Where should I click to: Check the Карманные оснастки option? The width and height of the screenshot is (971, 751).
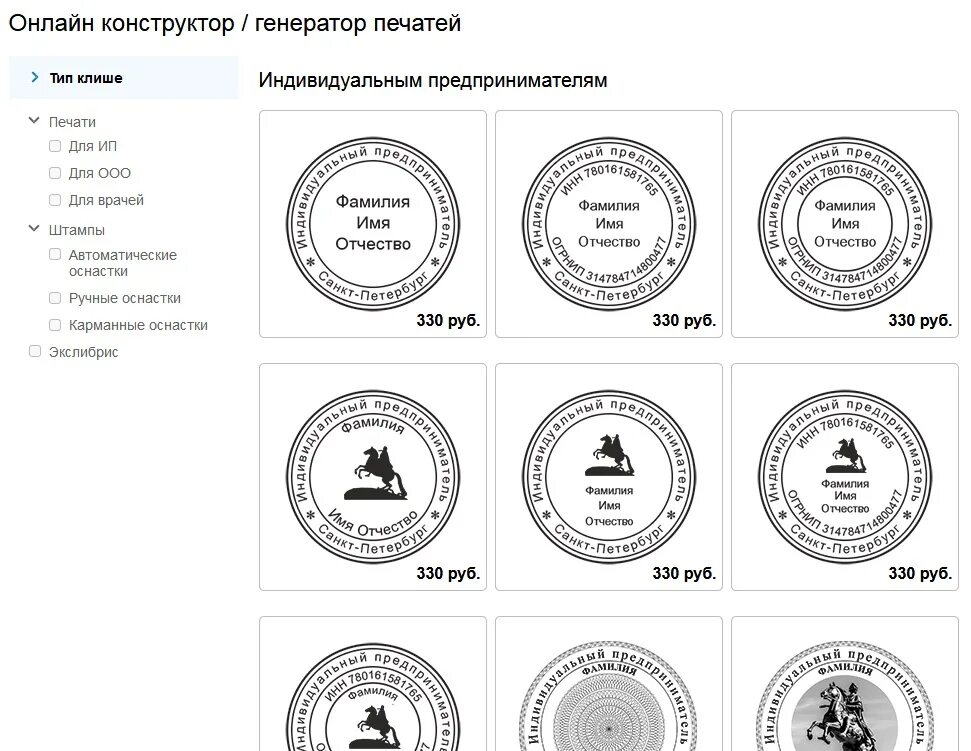pos(55,325)
